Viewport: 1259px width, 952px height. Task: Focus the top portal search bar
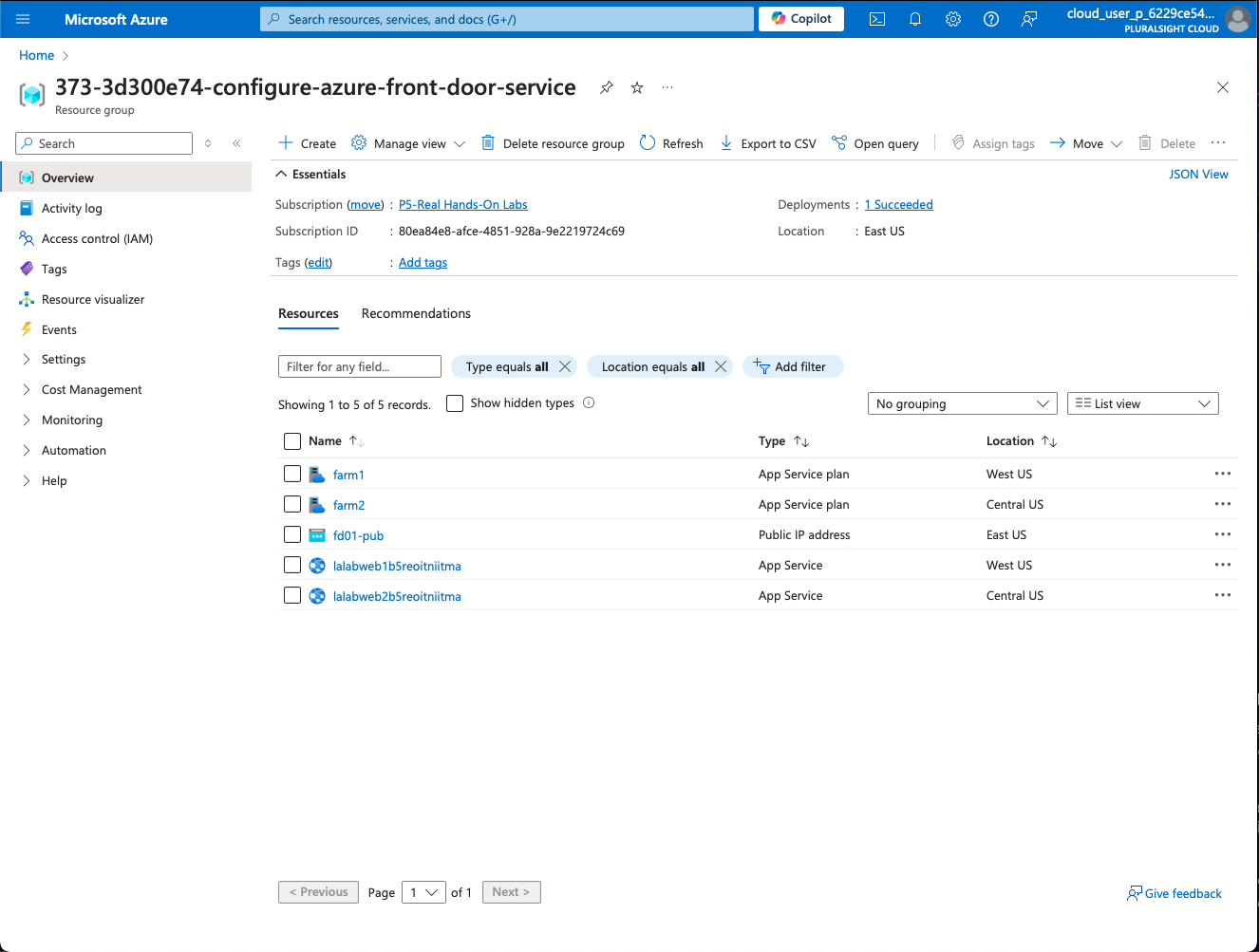[507, 19]
